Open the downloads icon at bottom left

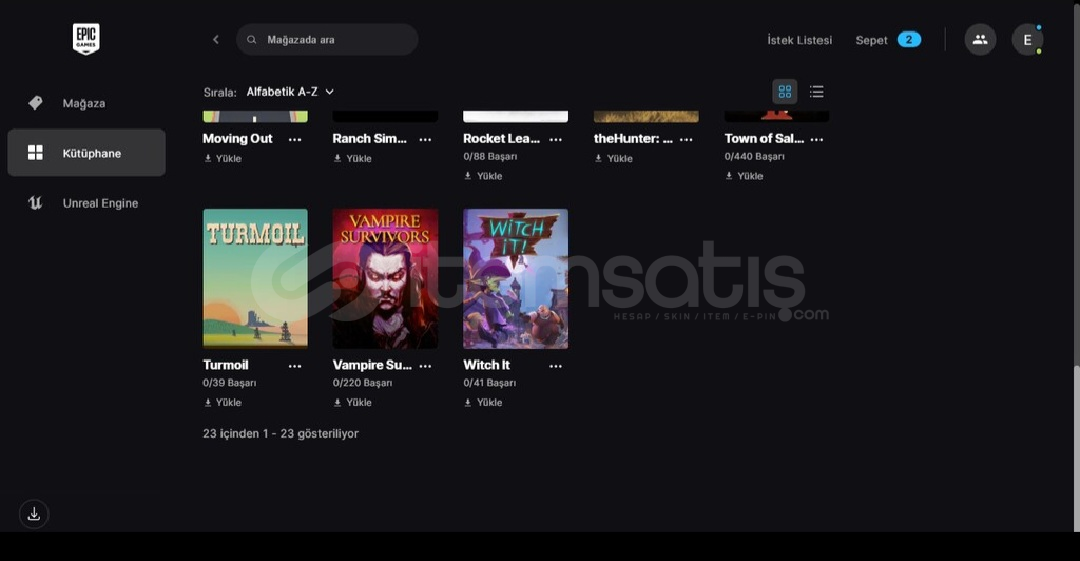[34, 514]
